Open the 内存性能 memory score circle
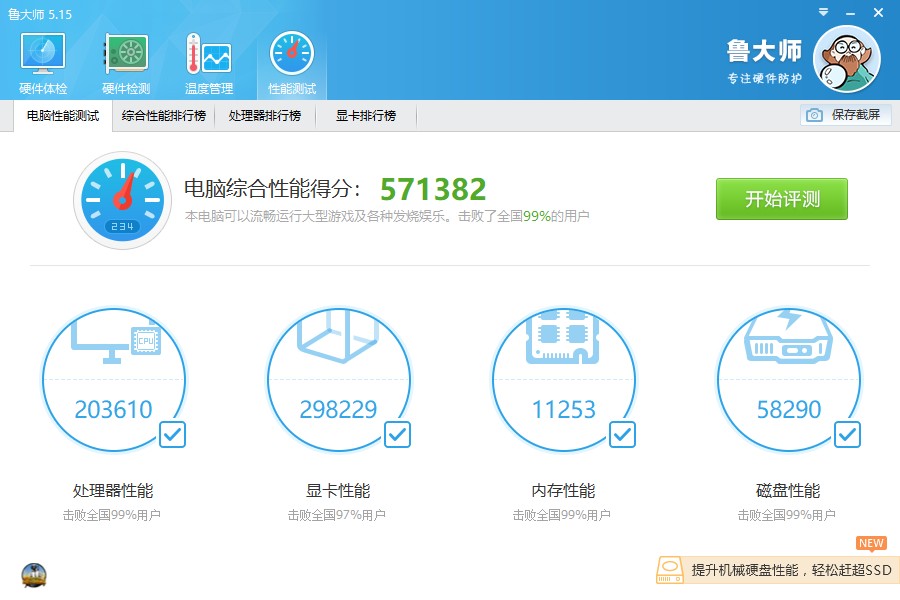Screen dimensions: 900x600 point(564,380)
